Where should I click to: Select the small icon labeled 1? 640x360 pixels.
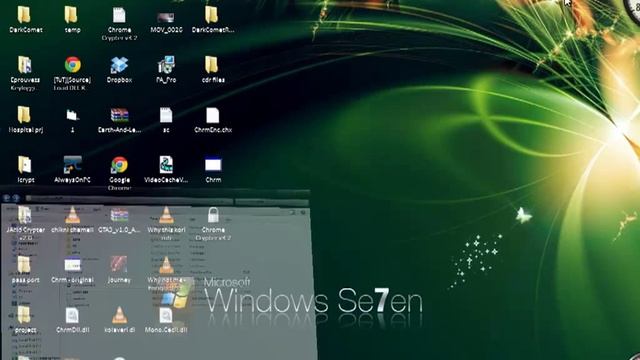coord(72,116)
